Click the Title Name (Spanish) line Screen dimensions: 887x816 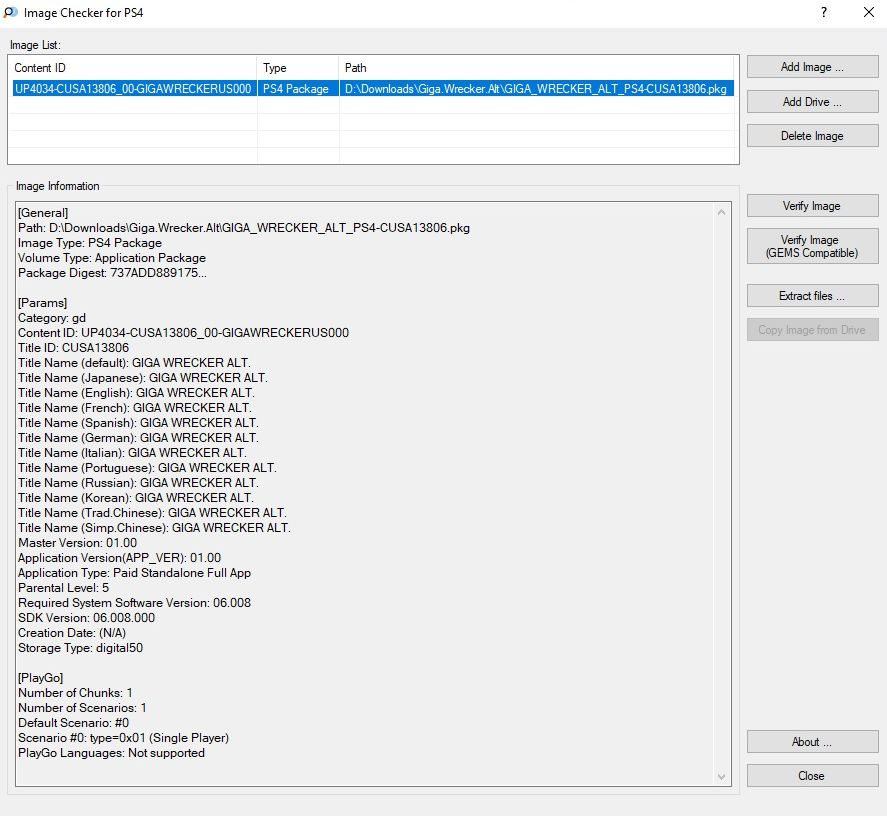click(138, 423)
